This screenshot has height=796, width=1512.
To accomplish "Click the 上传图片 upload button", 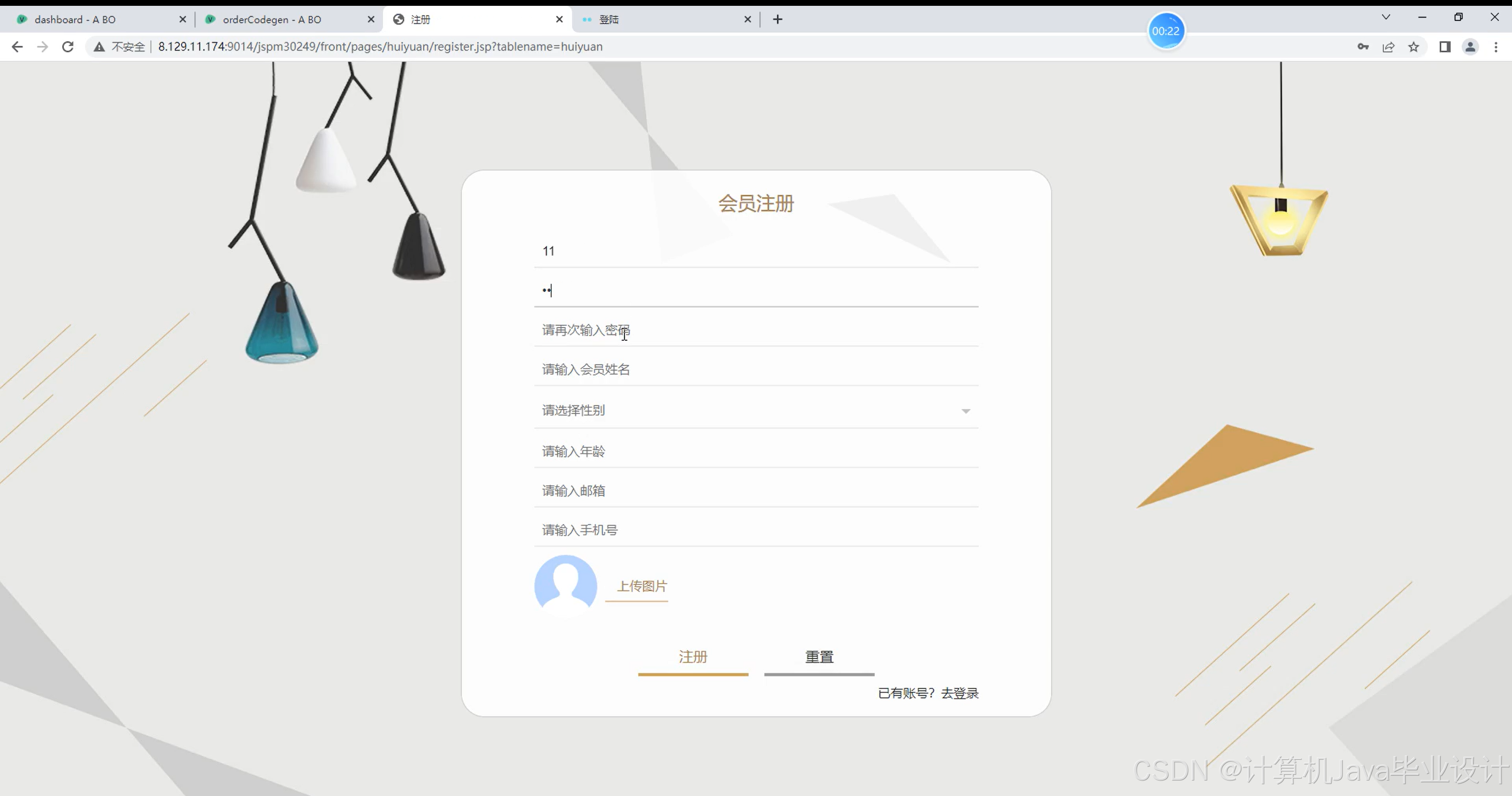I will (x=637, y=587).
